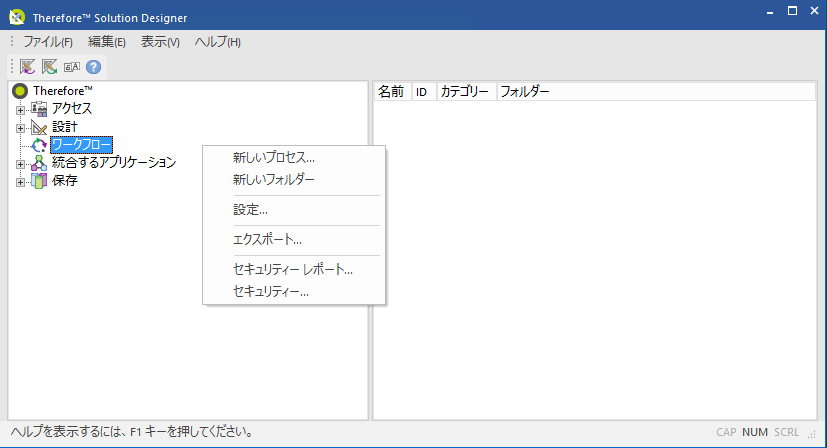Image resolution: width=827 pixels, height=448 pixels.
Task: Click the 保存 storage icon
Action: (x=39, y=180)
